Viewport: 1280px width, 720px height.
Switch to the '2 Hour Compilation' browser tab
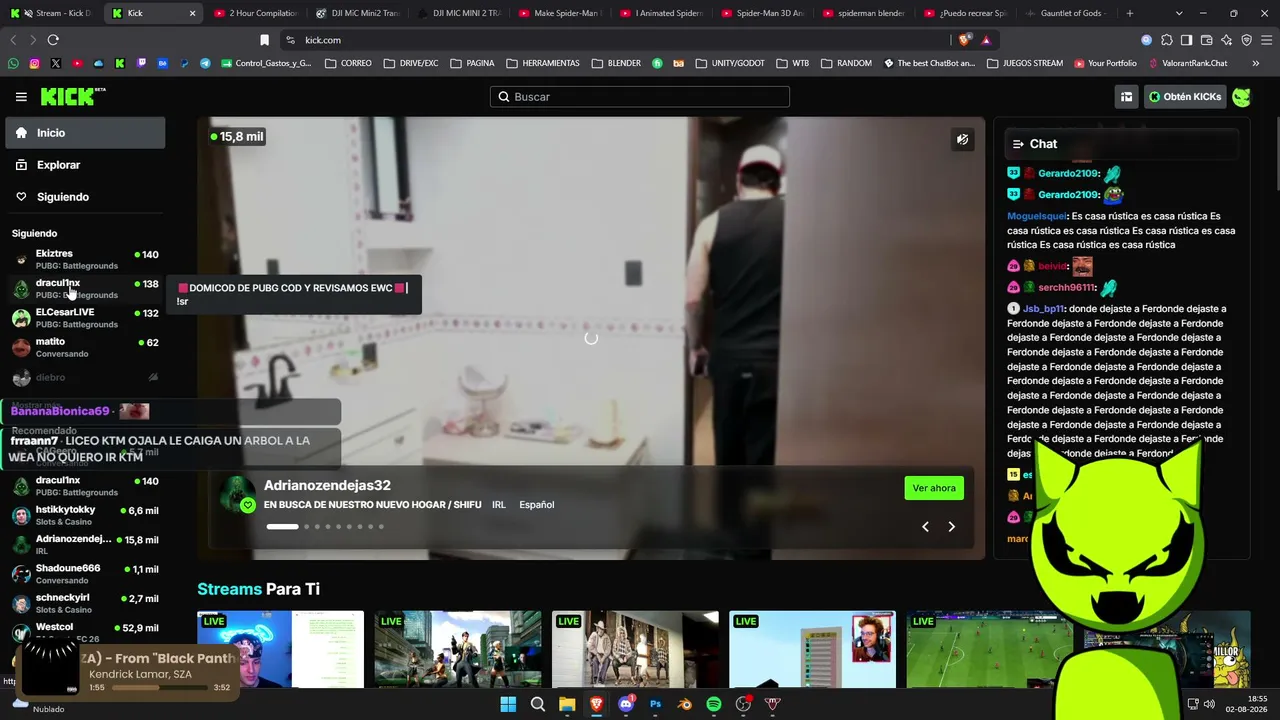click(254, 13)
